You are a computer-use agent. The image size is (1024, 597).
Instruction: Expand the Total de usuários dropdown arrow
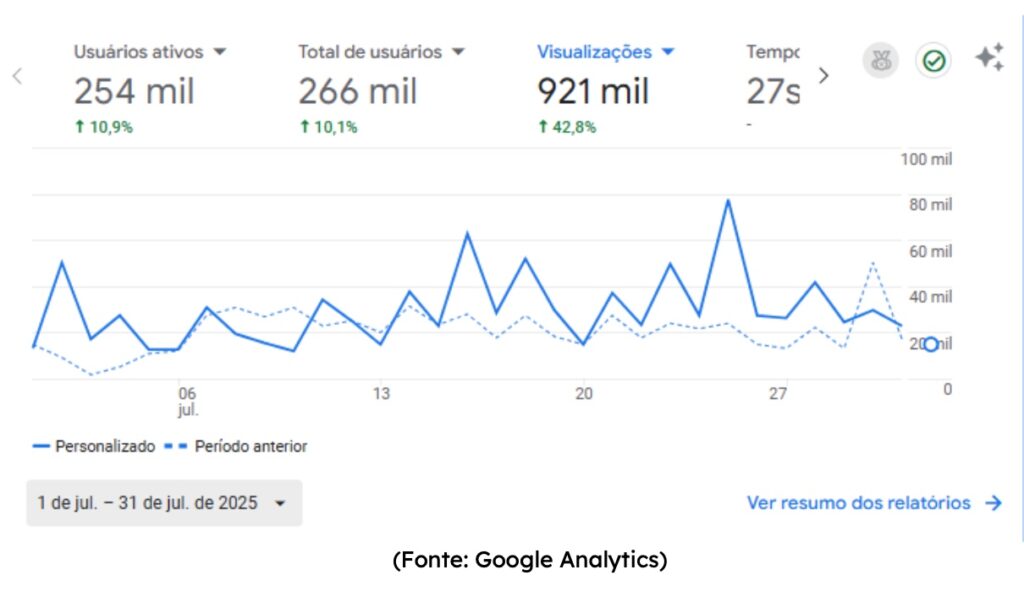tap(458, 52)
